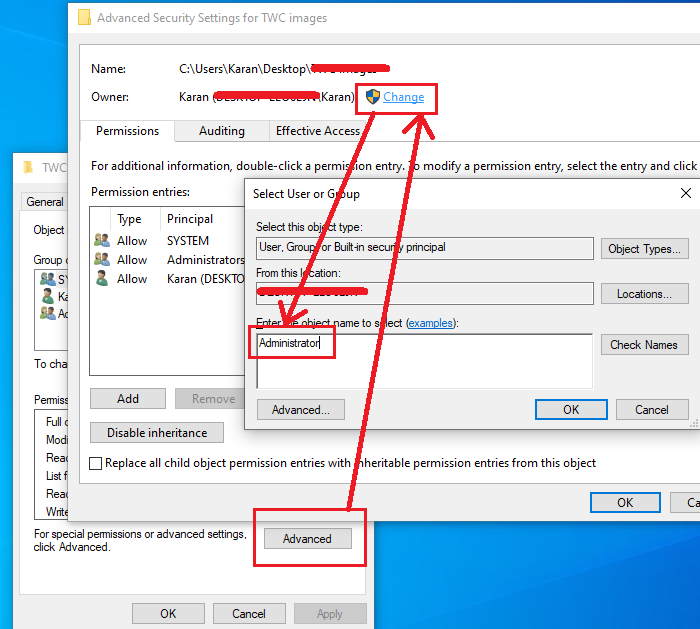Click the object type field
Viewport: 700px width, 629px height.
pos(425,248)
